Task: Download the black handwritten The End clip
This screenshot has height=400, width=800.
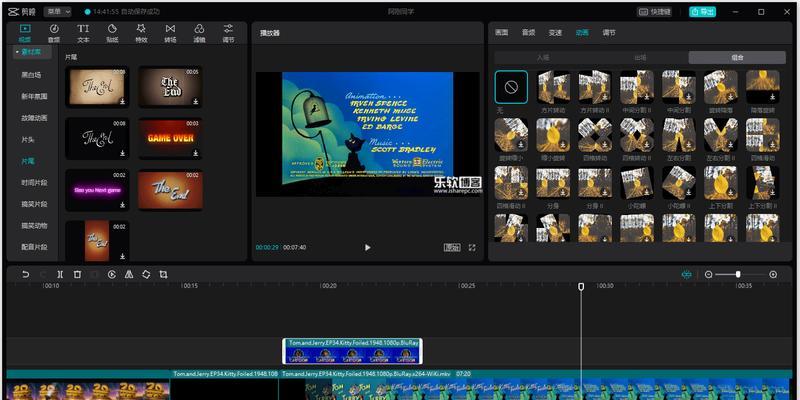Action: pos(122,153)
